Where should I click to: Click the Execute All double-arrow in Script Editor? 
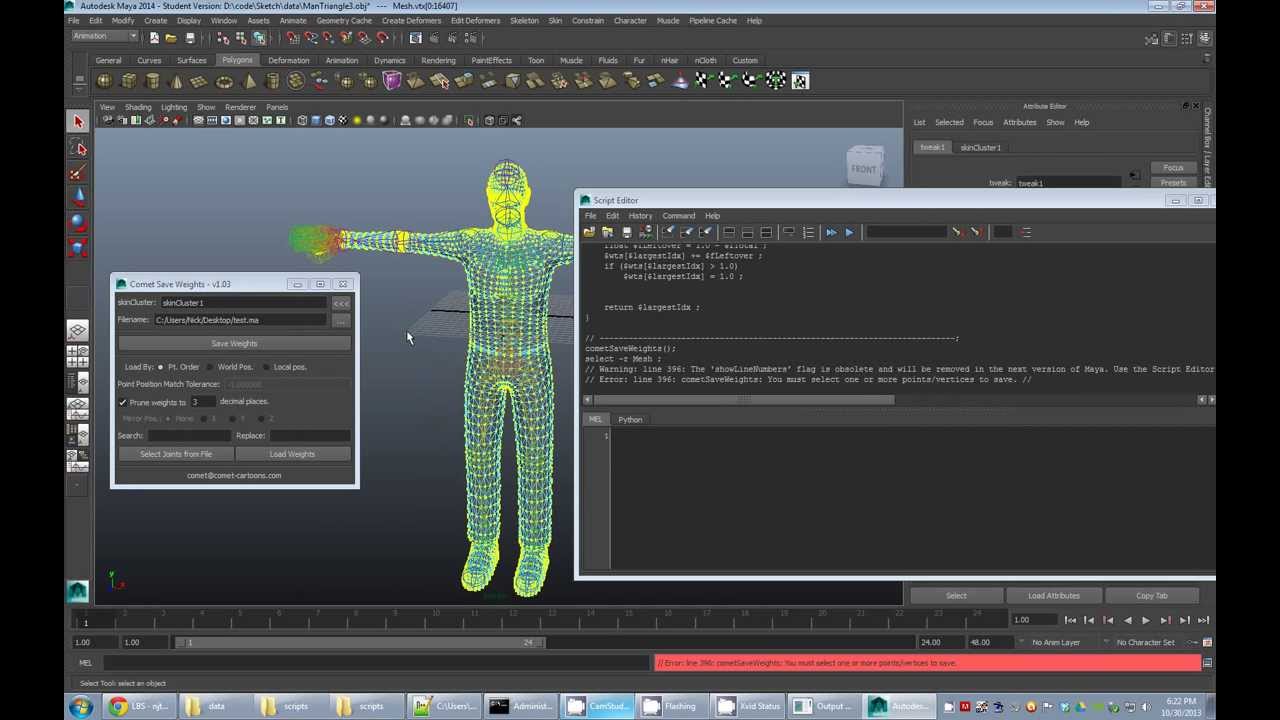tap(830, 232)
